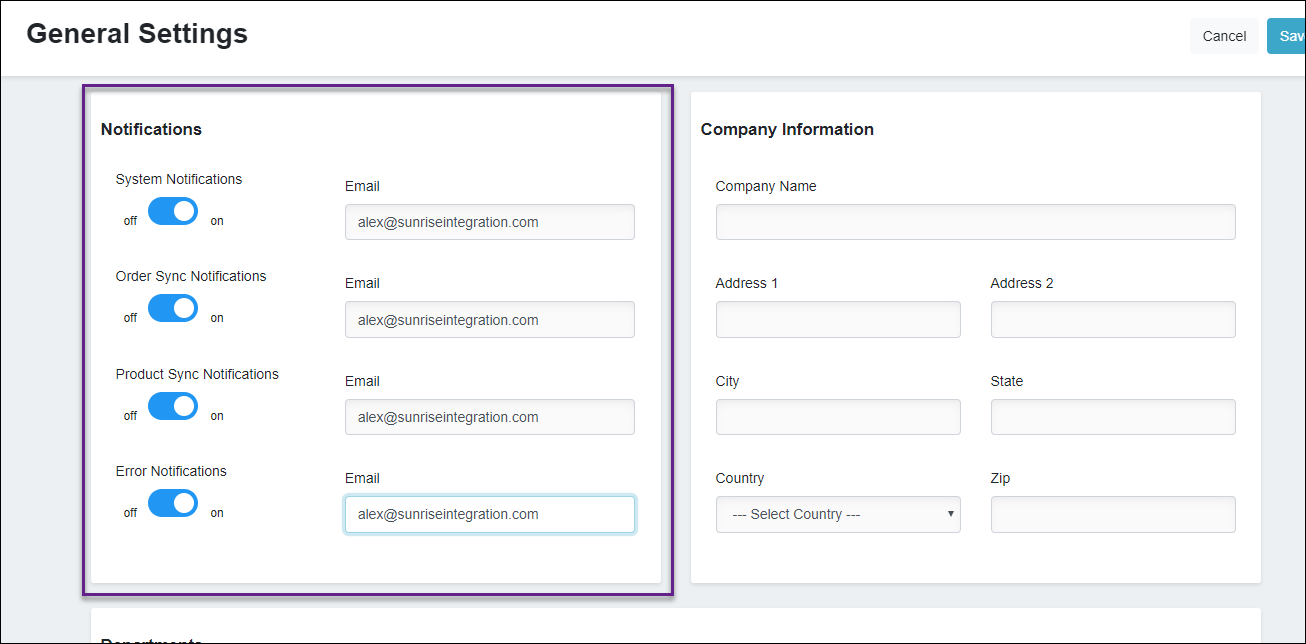Click the 'on' label beside Error Notifications toggle
1306x644 pixels.
click(217, 513)
